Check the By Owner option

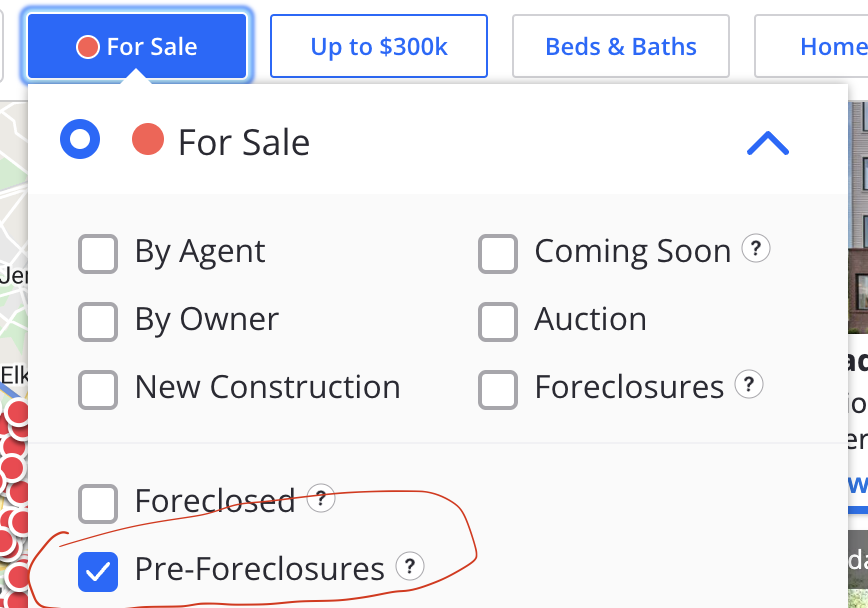coord(98,322)
